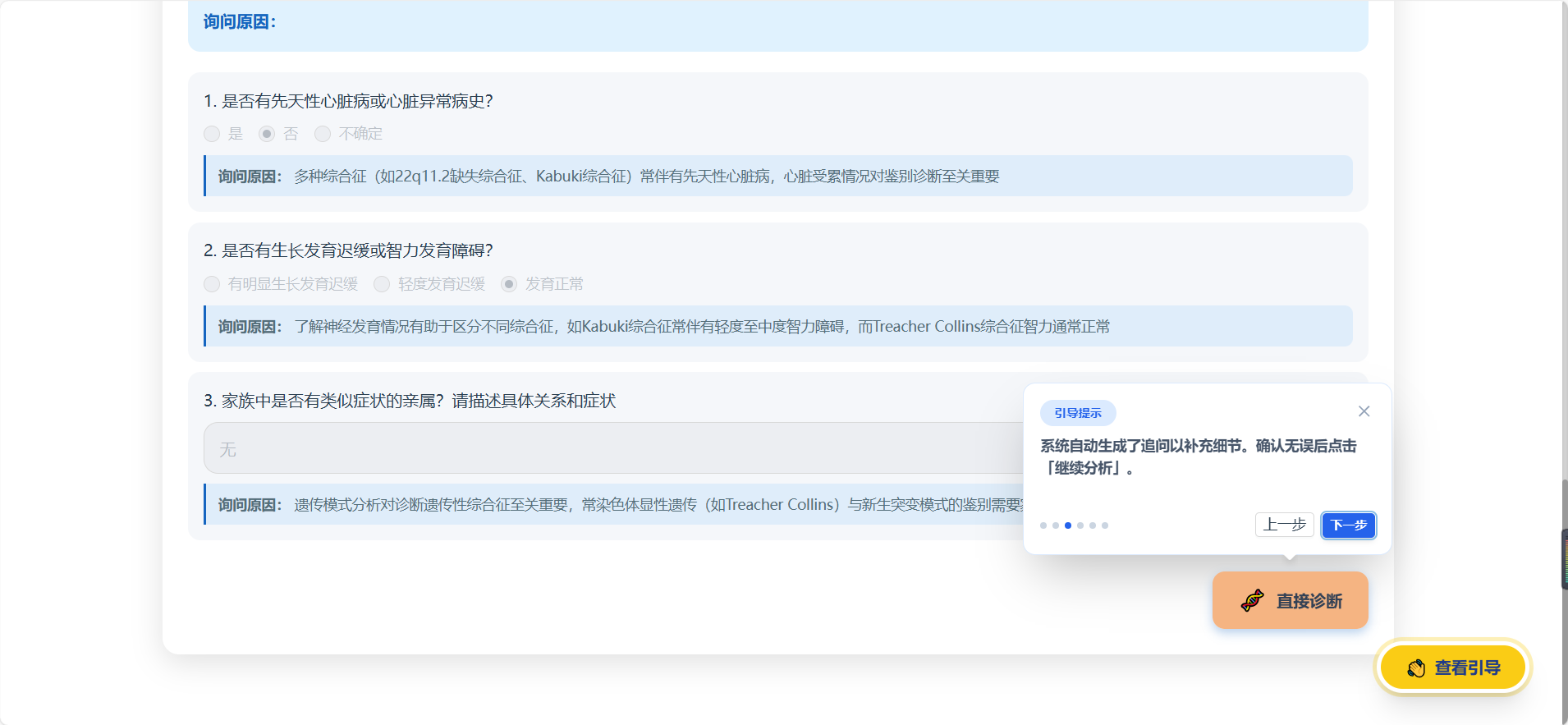Close the 引导提示 guide popup
The width and height of the screenshot is (1568, 725).
[x=1364, y=411]
